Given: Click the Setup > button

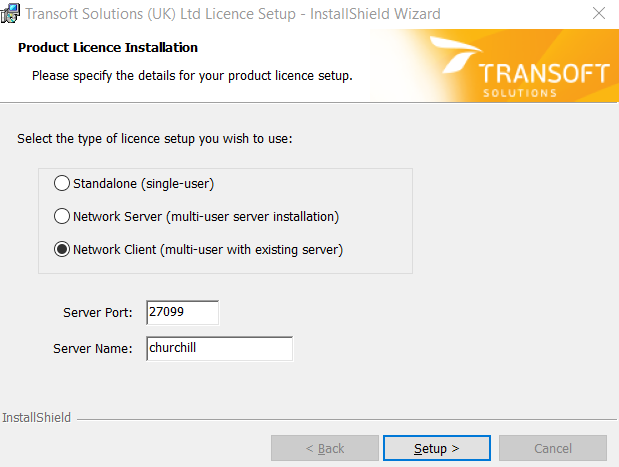Looking at the screenshot, I should 437,448.
